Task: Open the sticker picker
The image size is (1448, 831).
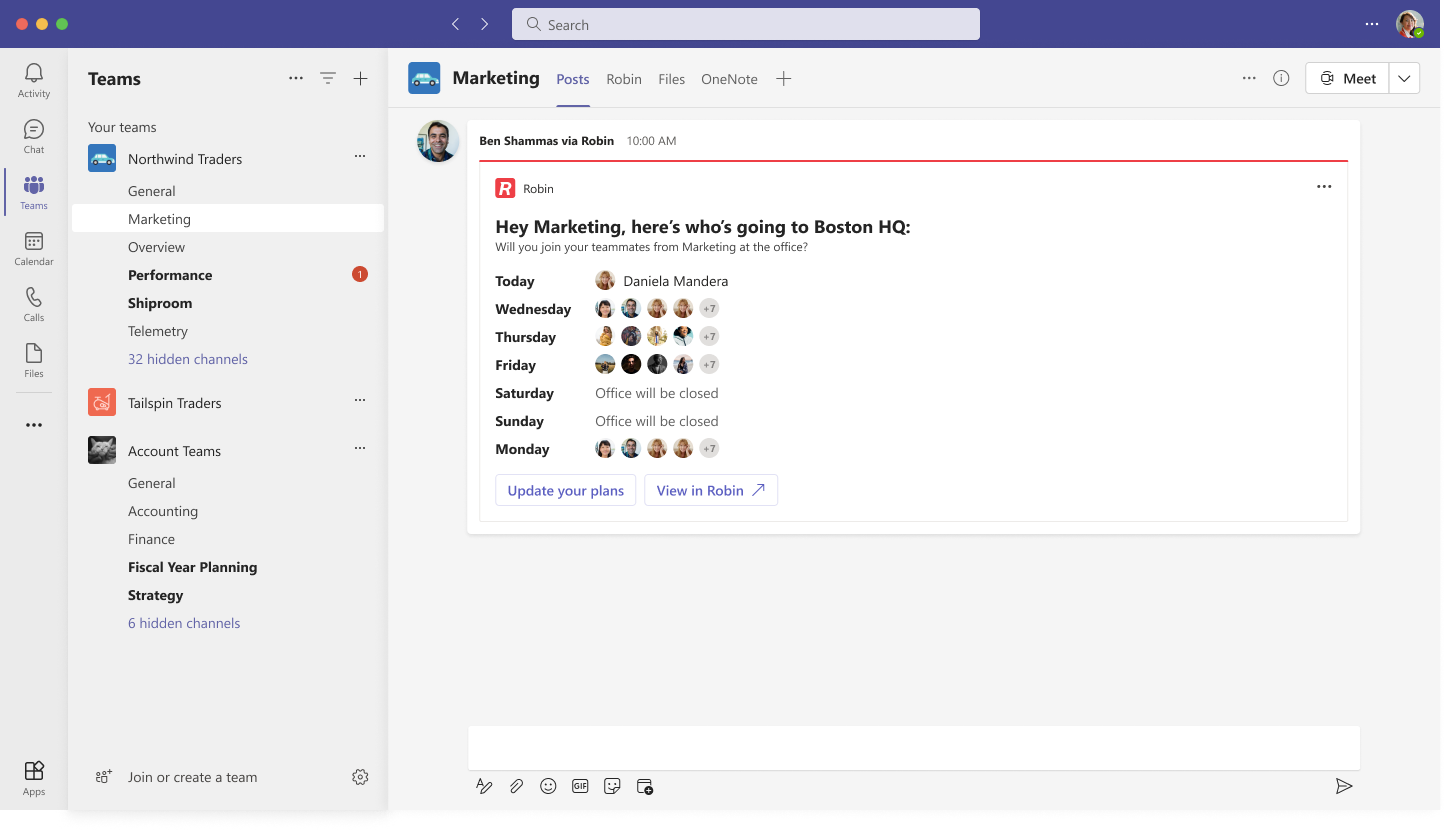Action: pos(612,786)
